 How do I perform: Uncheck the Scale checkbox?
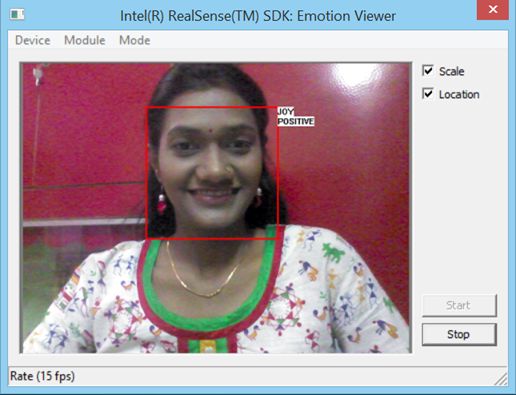click(x=428, y=70)
